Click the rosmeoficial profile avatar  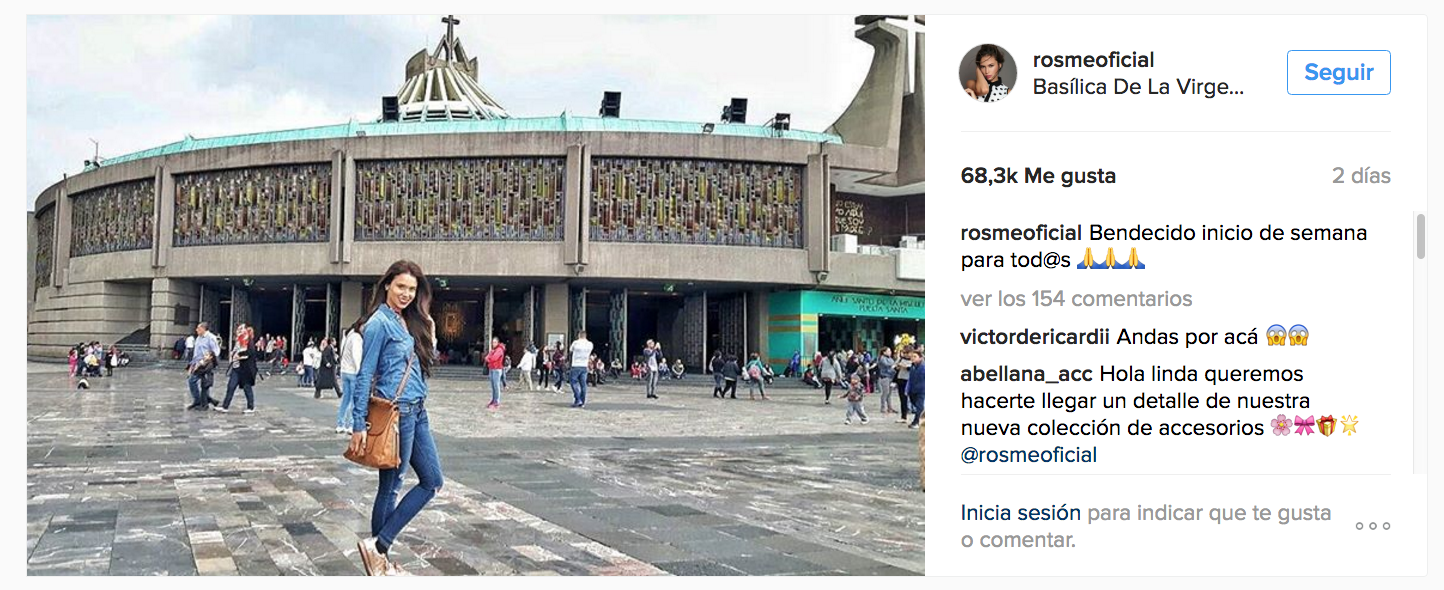[988, 73]
